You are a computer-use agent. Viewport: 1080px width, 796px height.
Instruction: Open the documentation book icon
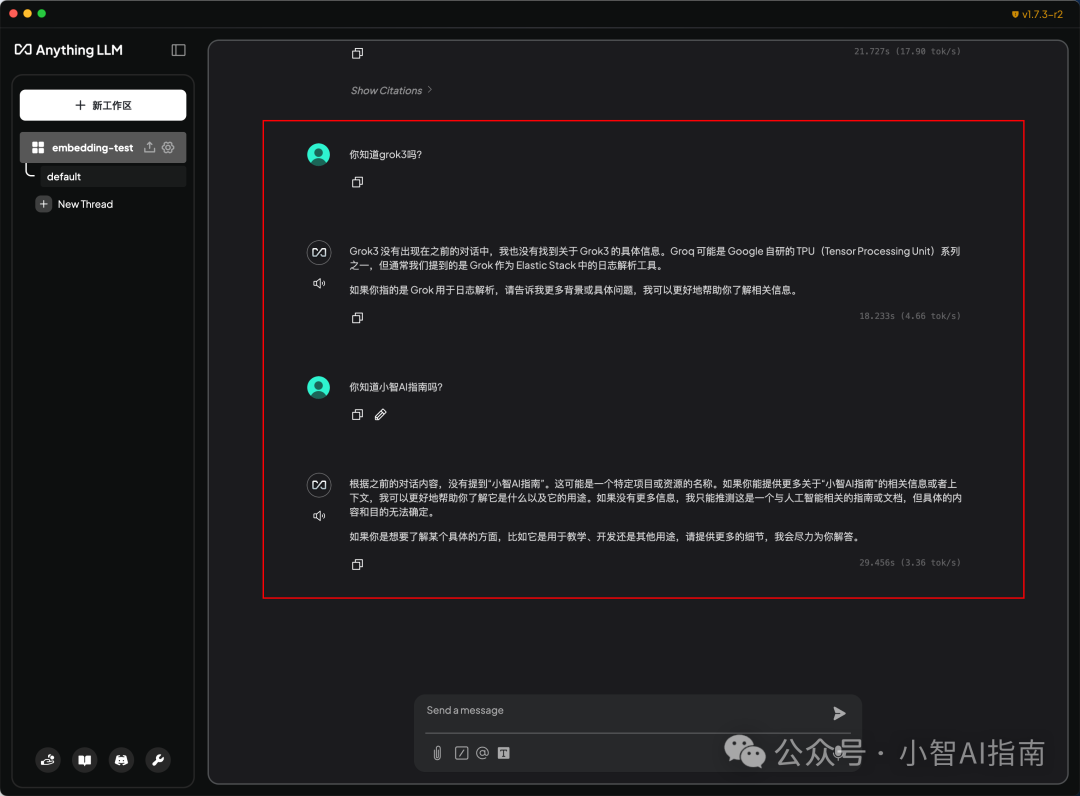click(x=85, y=760)
